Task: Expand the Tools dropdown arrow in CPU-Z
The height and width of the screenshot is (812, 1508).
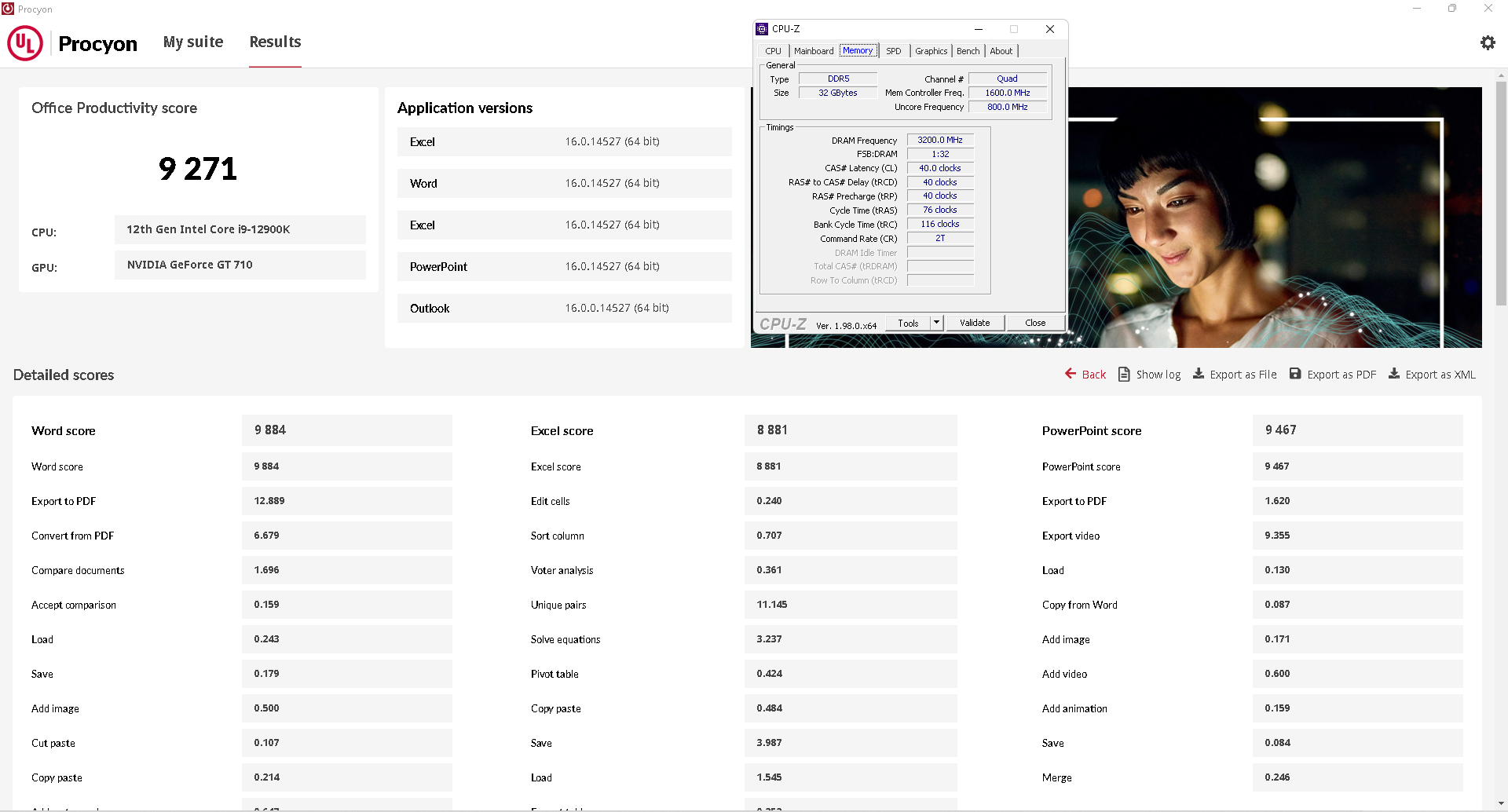Action: [x=936, y=323]
